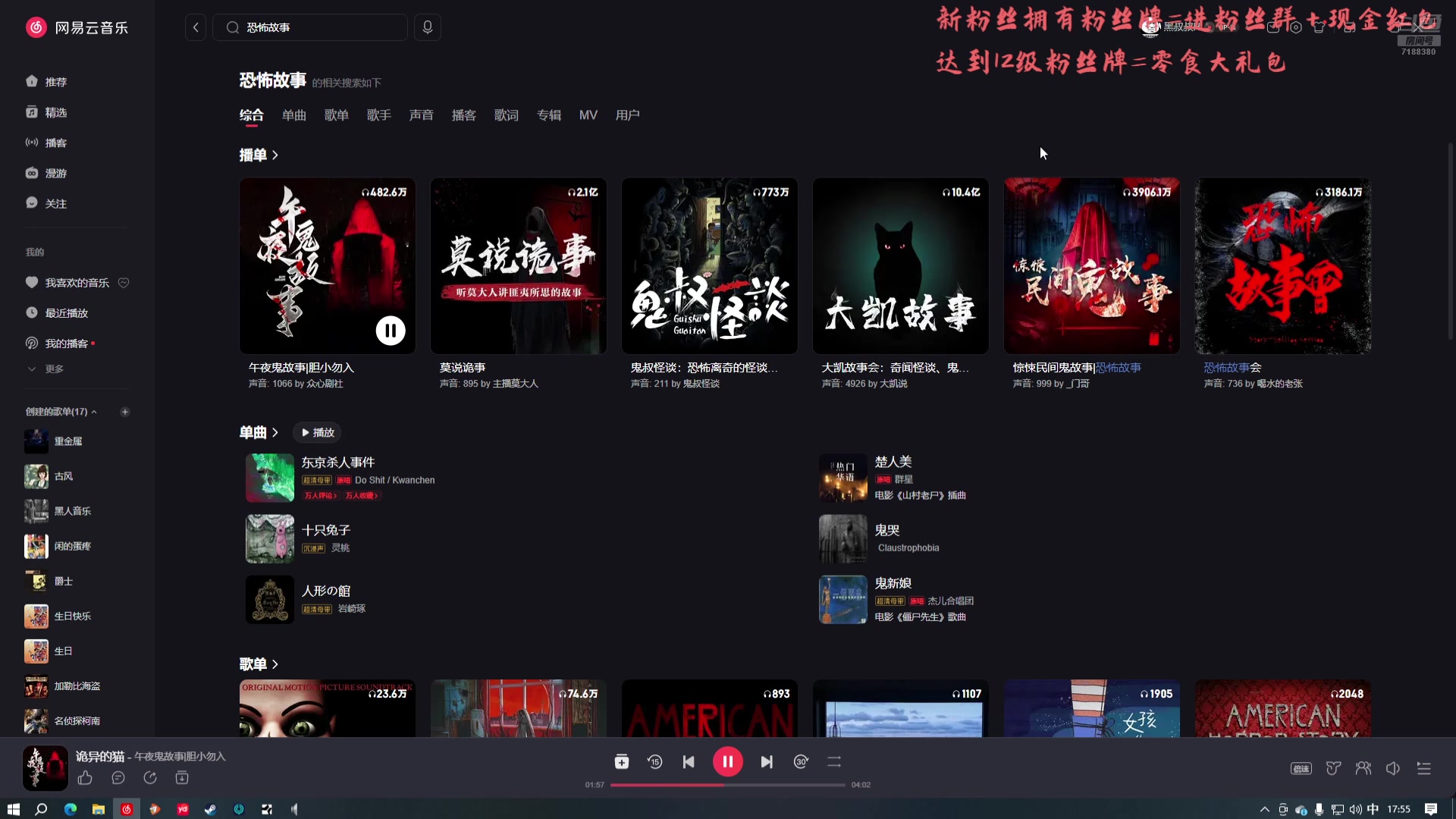Switch to the 专辑 tab

(x=549, y=115)
